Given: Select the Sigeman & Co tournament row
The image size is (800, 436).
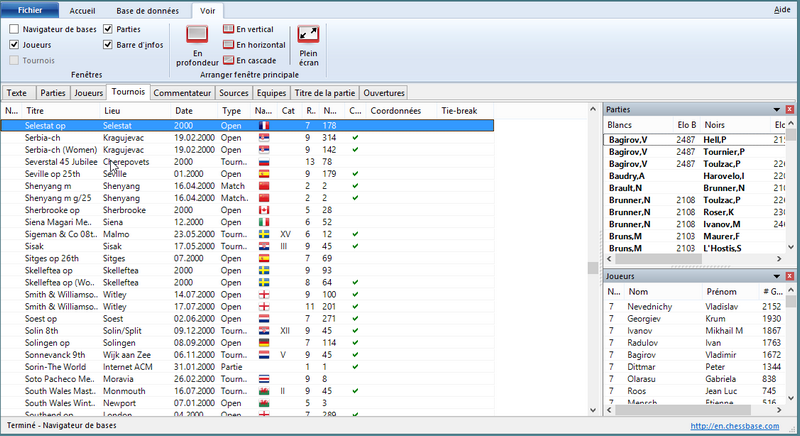Looking at the screenshot, I should click(x=60, y=233).
